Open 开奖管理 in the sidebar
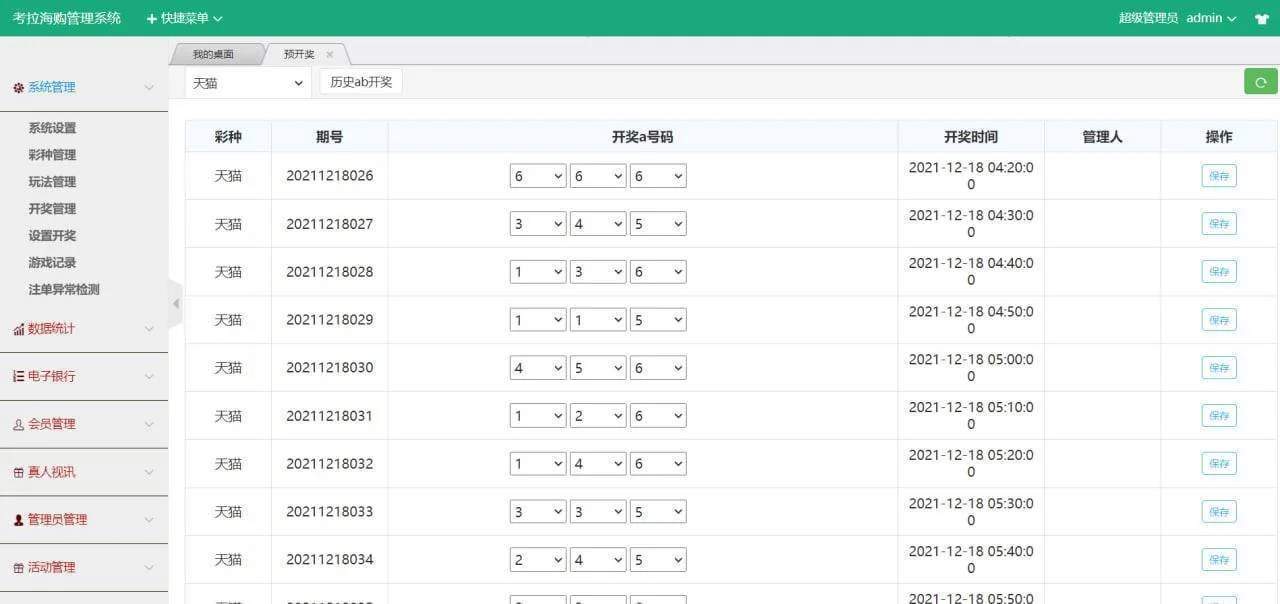Viewport: 1280px width, 604px height. pos(52,209)
